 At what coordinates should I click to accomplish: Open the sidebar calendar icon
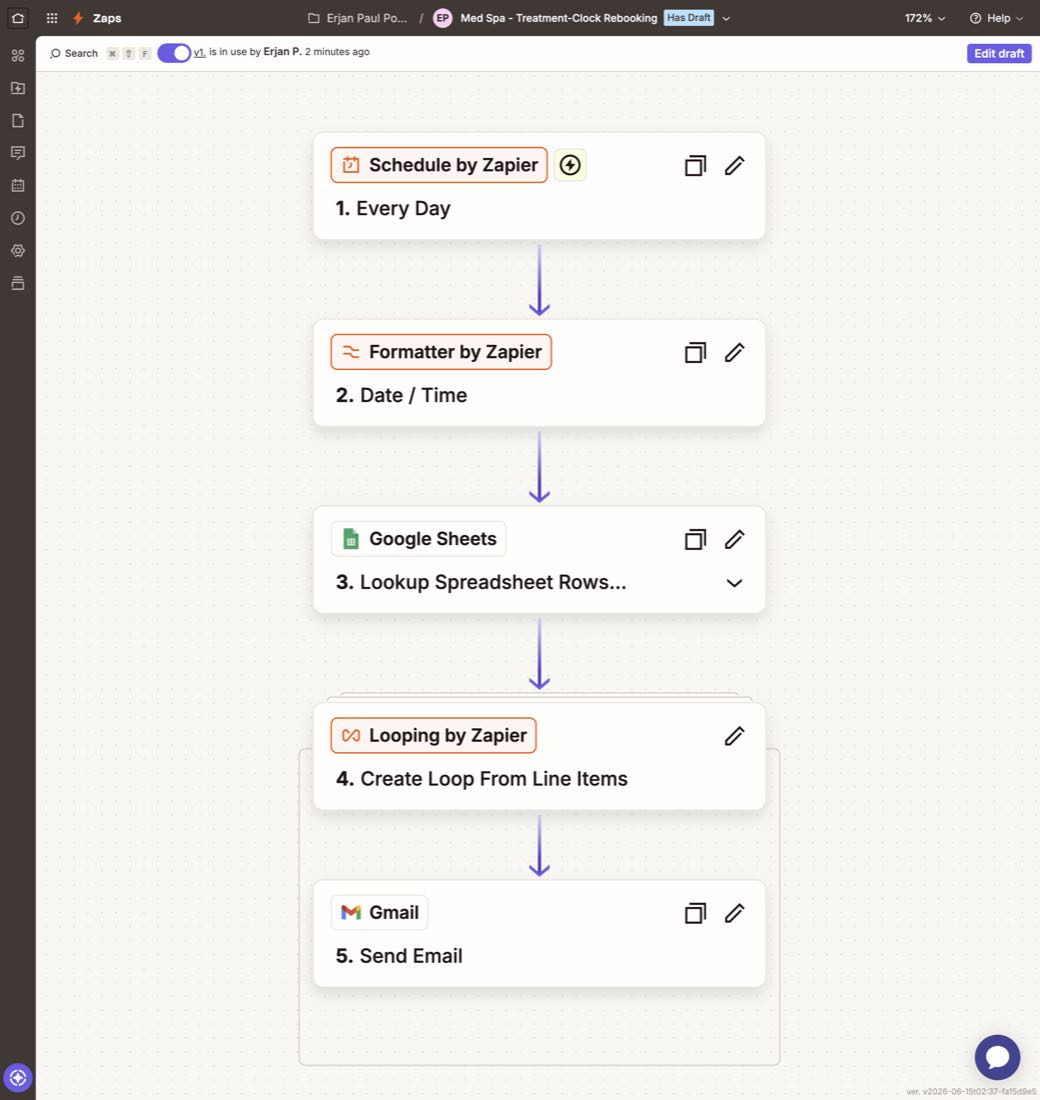pyautogui.click(x=18, y=186)
